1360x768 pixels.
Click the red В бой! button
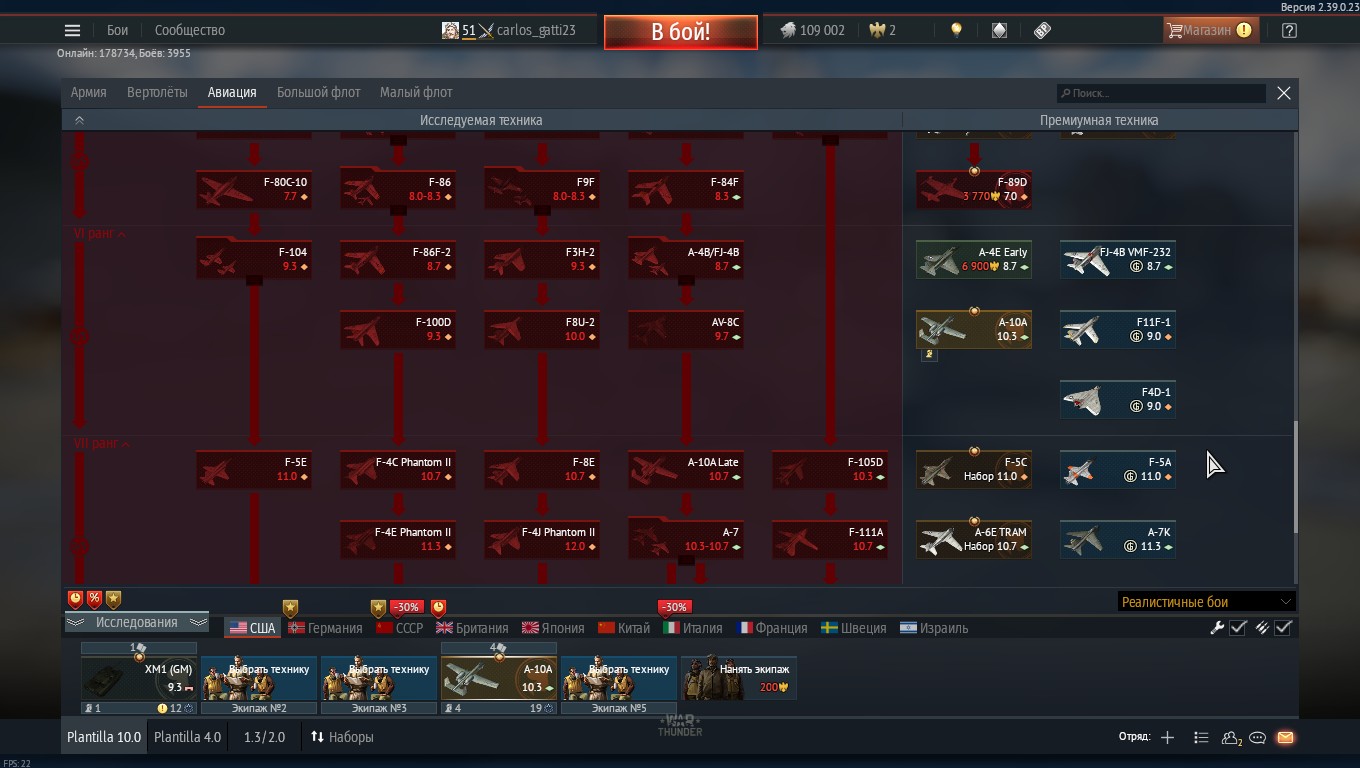680,31
